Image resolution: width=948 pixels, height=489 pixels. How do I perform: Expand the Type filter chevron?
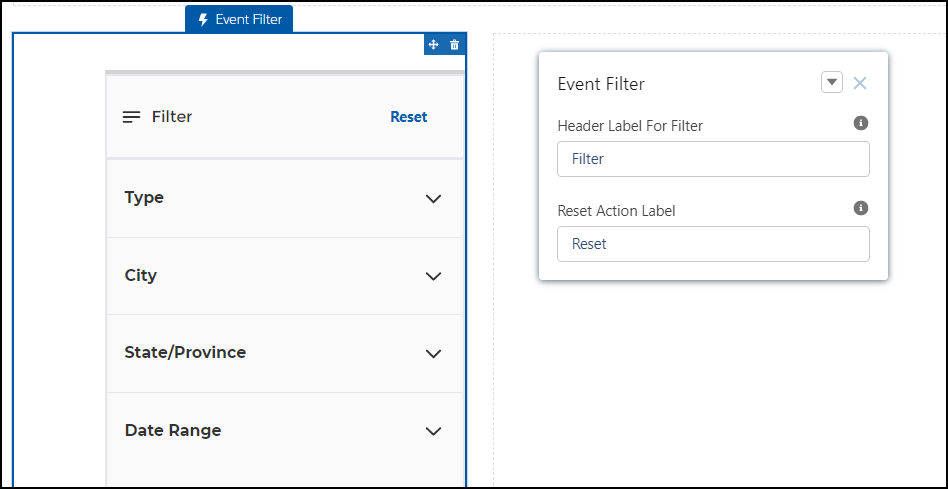[x=433, y=199]
